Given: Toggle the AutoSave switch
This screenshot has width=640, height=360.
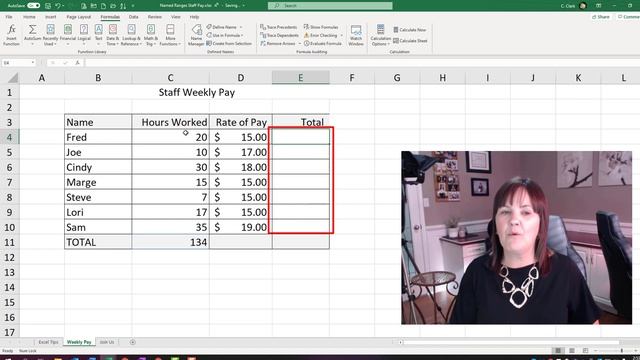Looking at the screenshot, I should pos(33,6).
